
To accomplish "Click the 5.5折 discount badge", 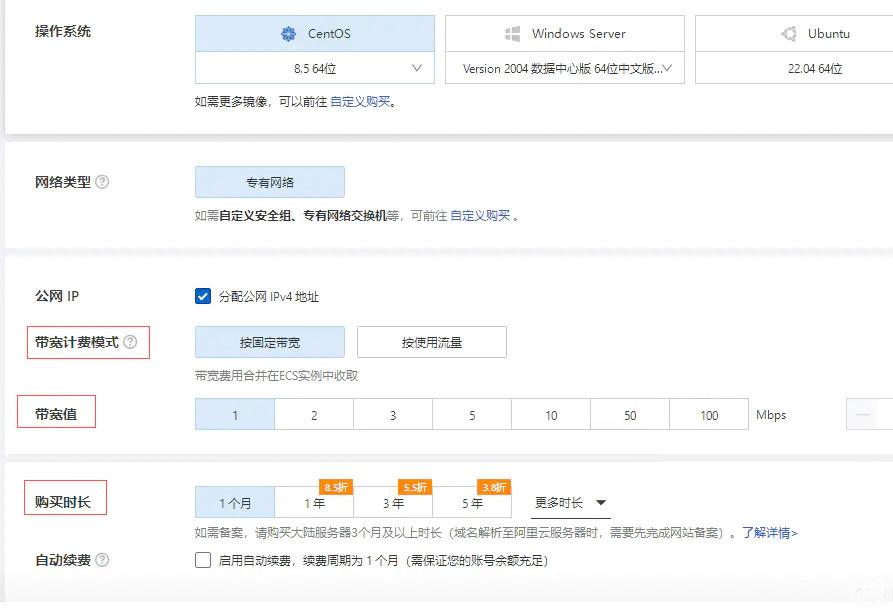I will click(415, 488).
